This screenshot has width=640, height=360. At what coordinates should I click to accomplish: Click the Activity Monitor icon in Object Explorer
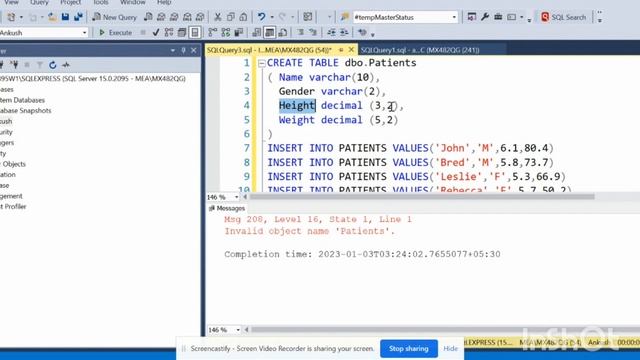66,65
